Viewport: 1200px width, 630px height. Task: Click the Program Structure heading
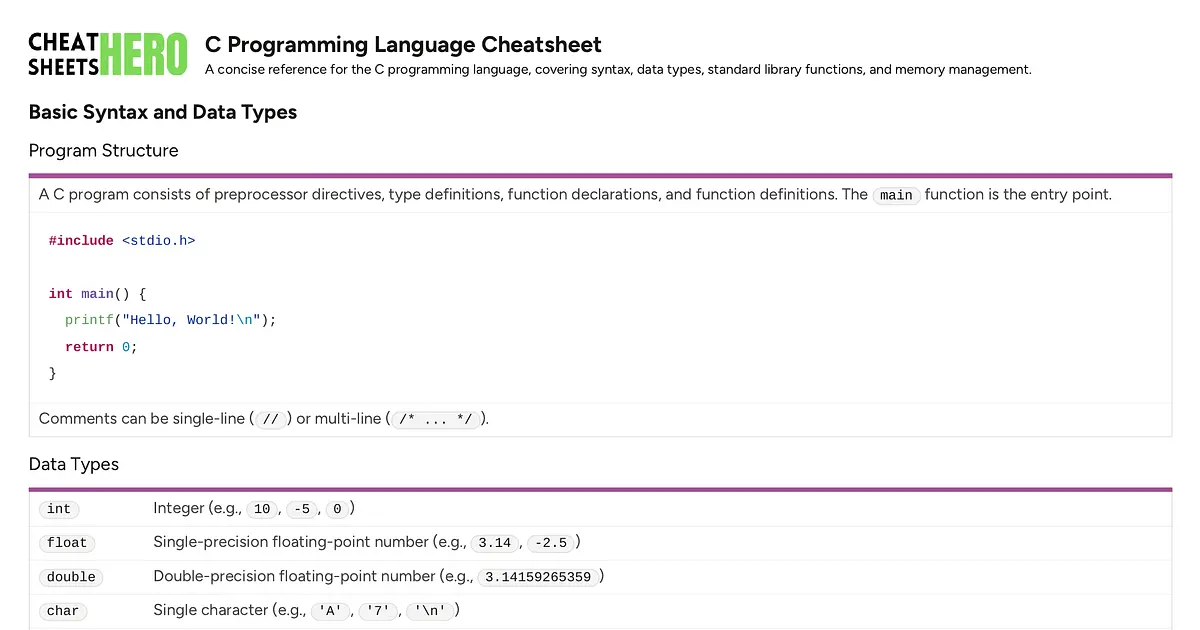click(103, 151)
